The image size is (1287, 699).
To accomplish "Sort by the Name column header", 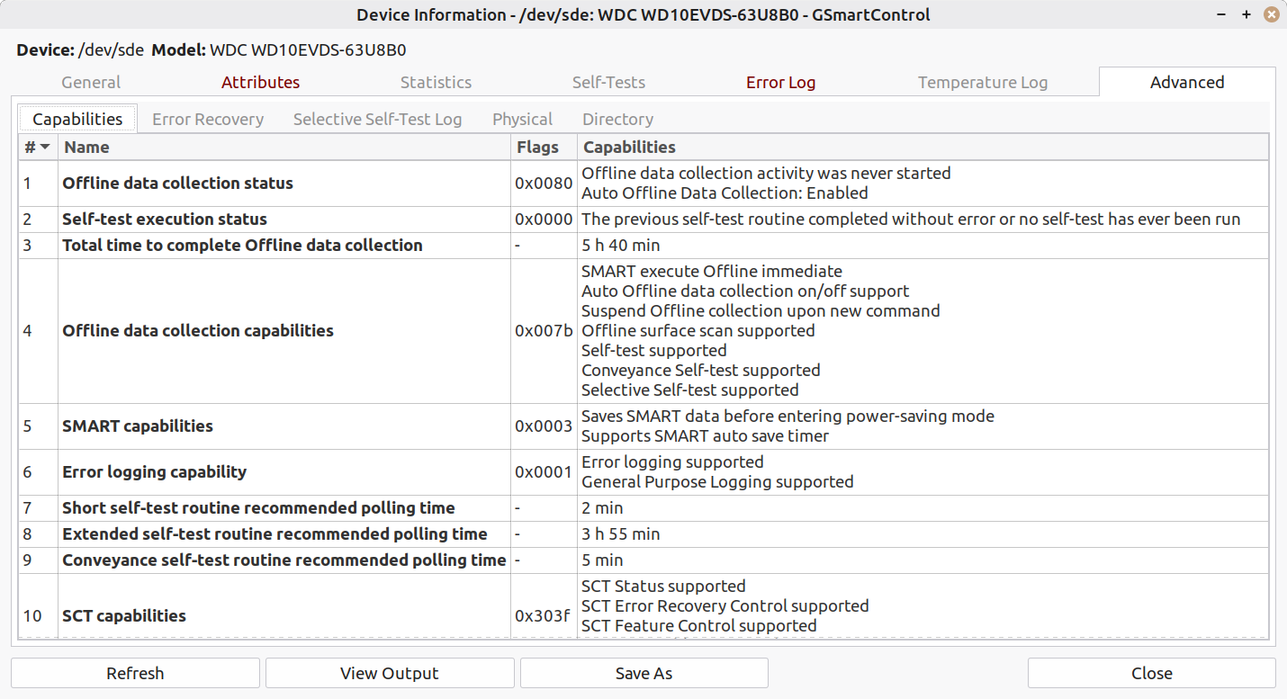I will (285, 147).
